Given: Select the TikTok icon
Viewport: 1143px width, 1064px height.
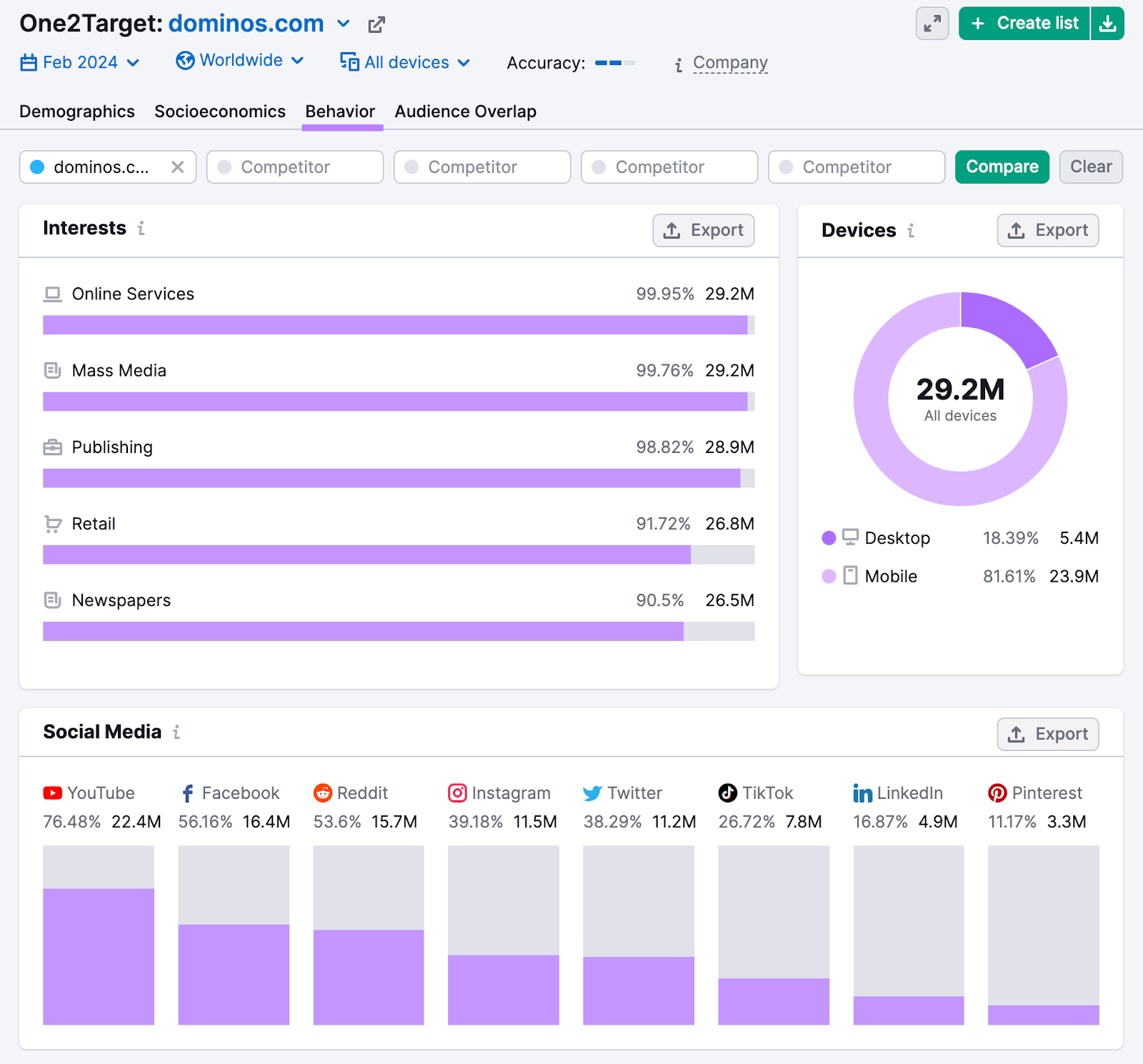Looking at the screenshot, I should coord(727,793).
